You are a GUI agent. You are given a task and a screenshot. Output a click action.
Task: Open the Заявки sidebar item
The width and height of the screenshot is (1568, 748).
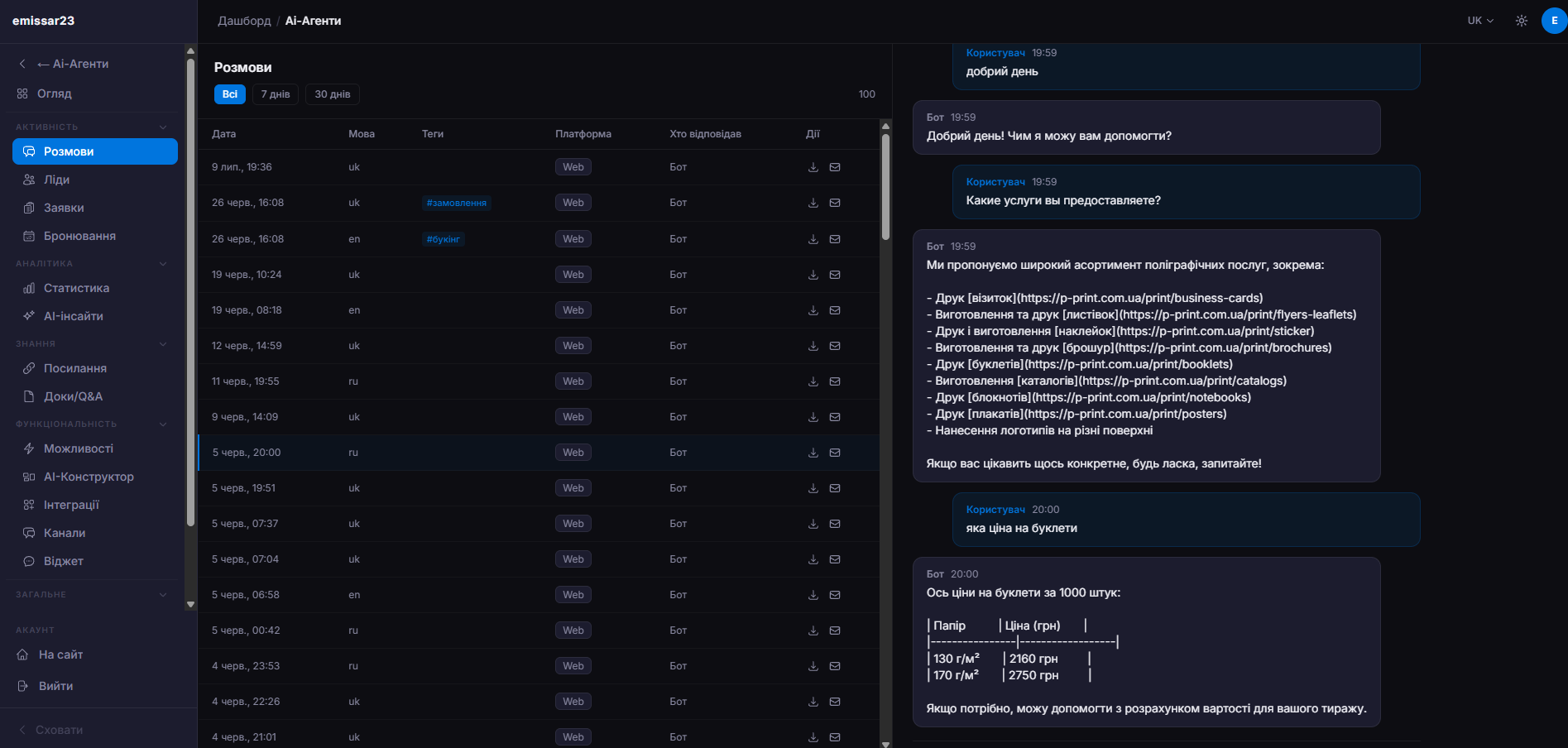click(95, 208)
